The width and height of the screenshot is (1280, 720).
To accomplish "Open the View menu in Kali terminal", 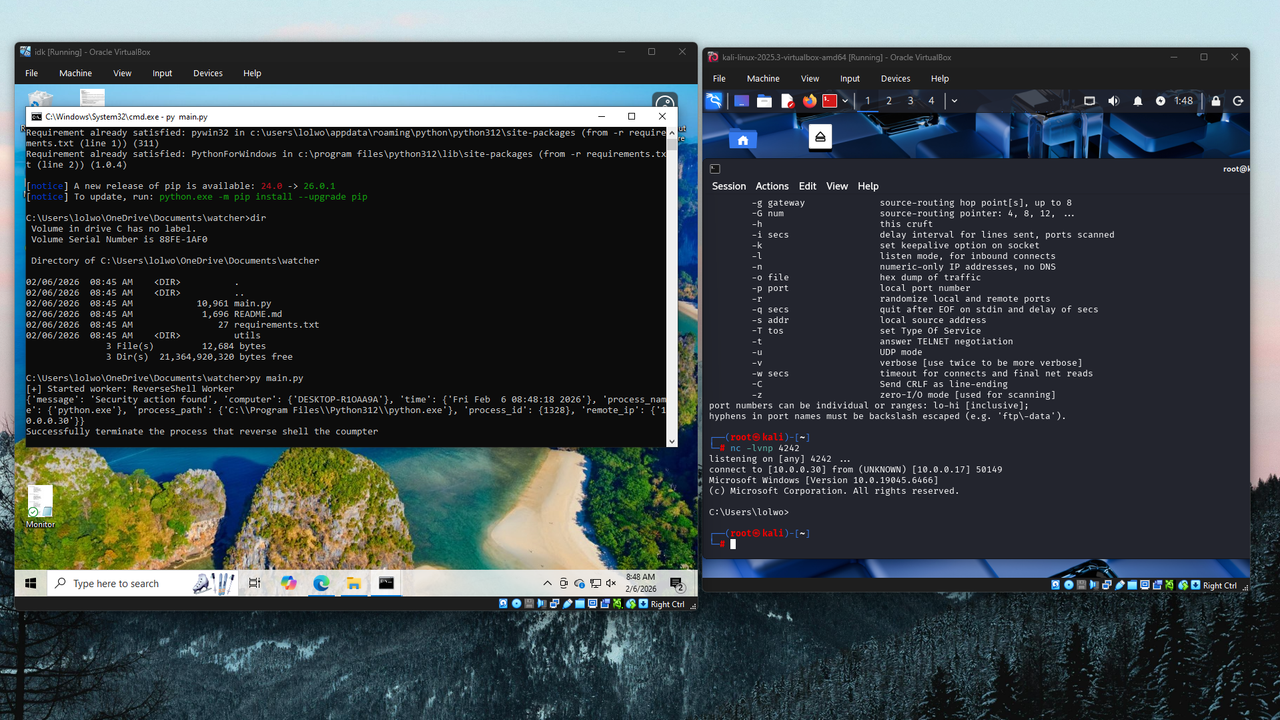I will (x=837, y=186).
